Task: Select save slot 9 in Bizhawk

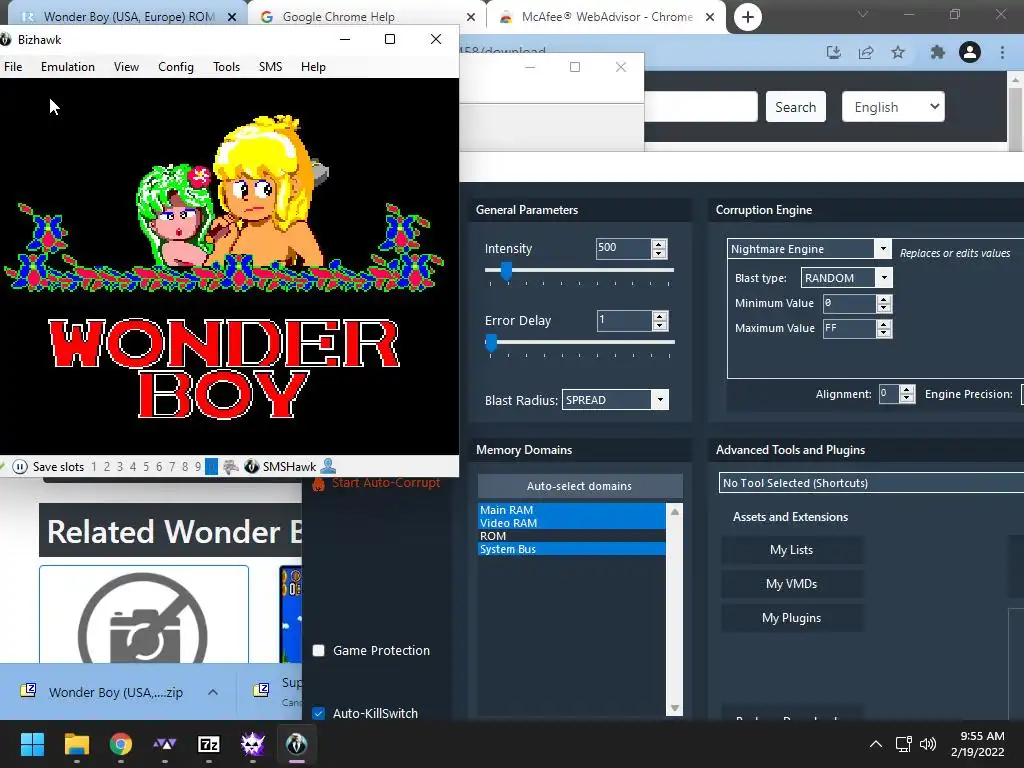Action: [198, 467]
